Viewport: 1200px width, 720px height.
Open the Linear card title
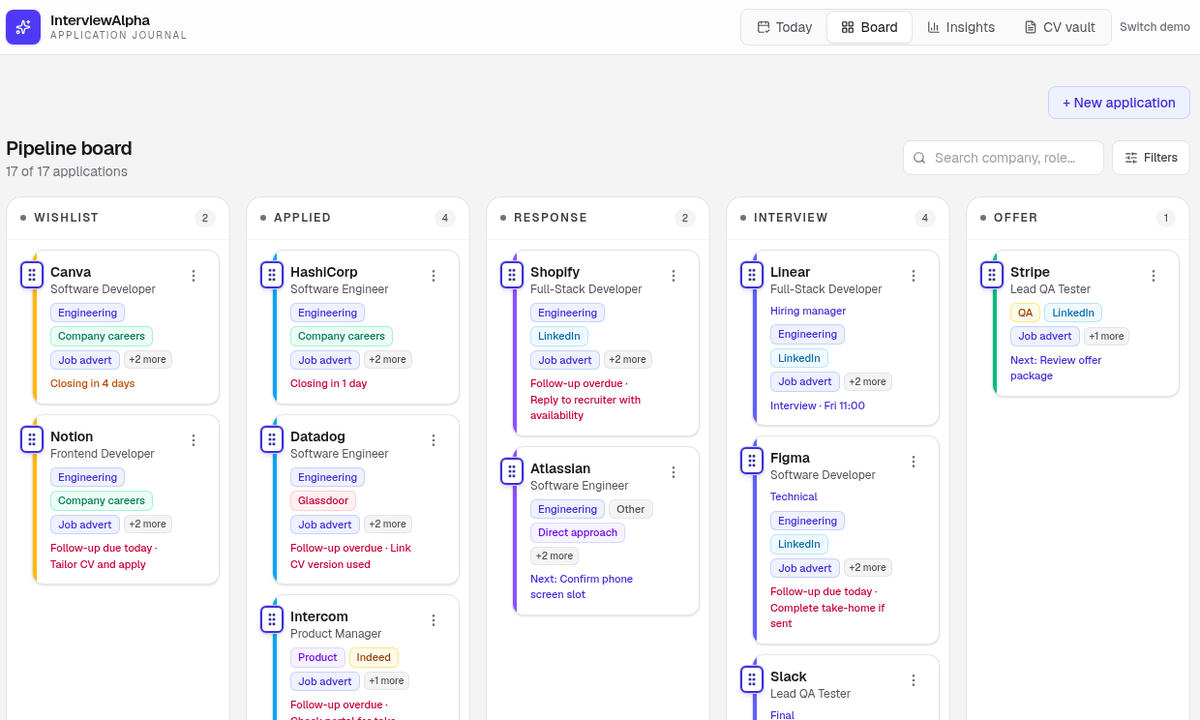pyautogui.click(x=790, y=272)
